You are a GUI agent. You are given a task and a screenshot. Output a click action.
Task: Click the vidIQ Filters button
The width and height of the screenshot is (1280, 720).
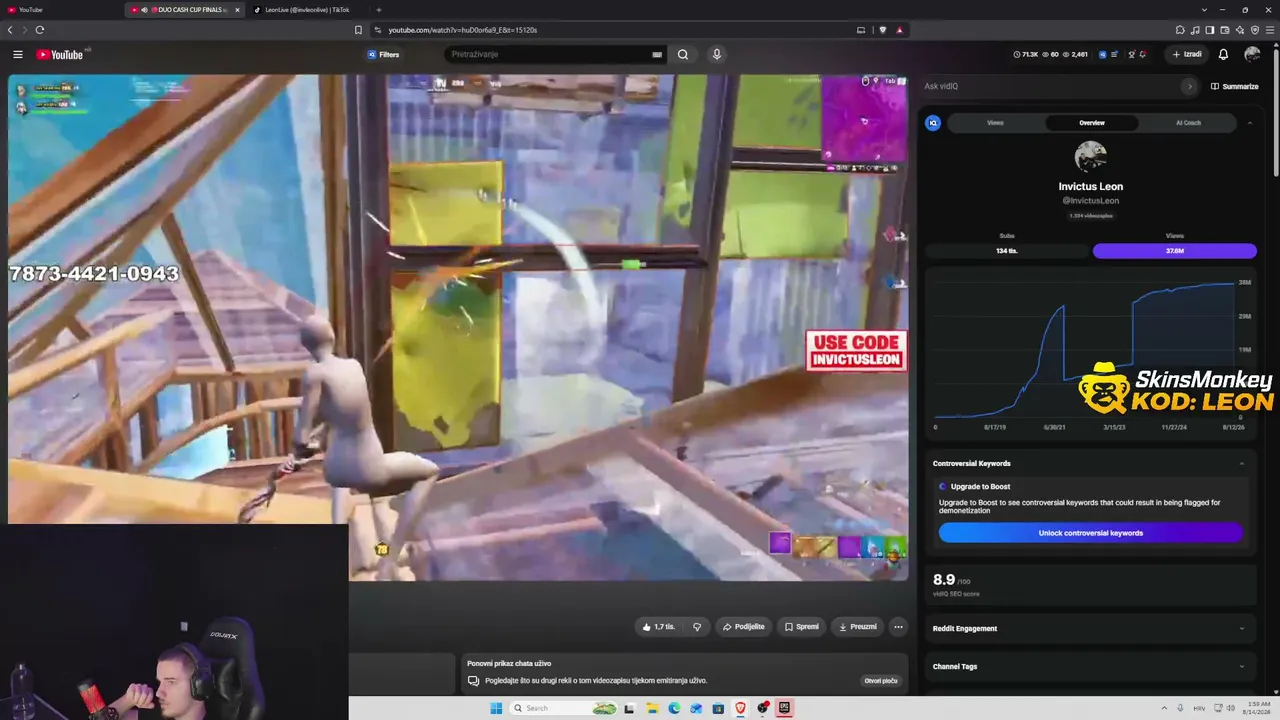point(383,54)
